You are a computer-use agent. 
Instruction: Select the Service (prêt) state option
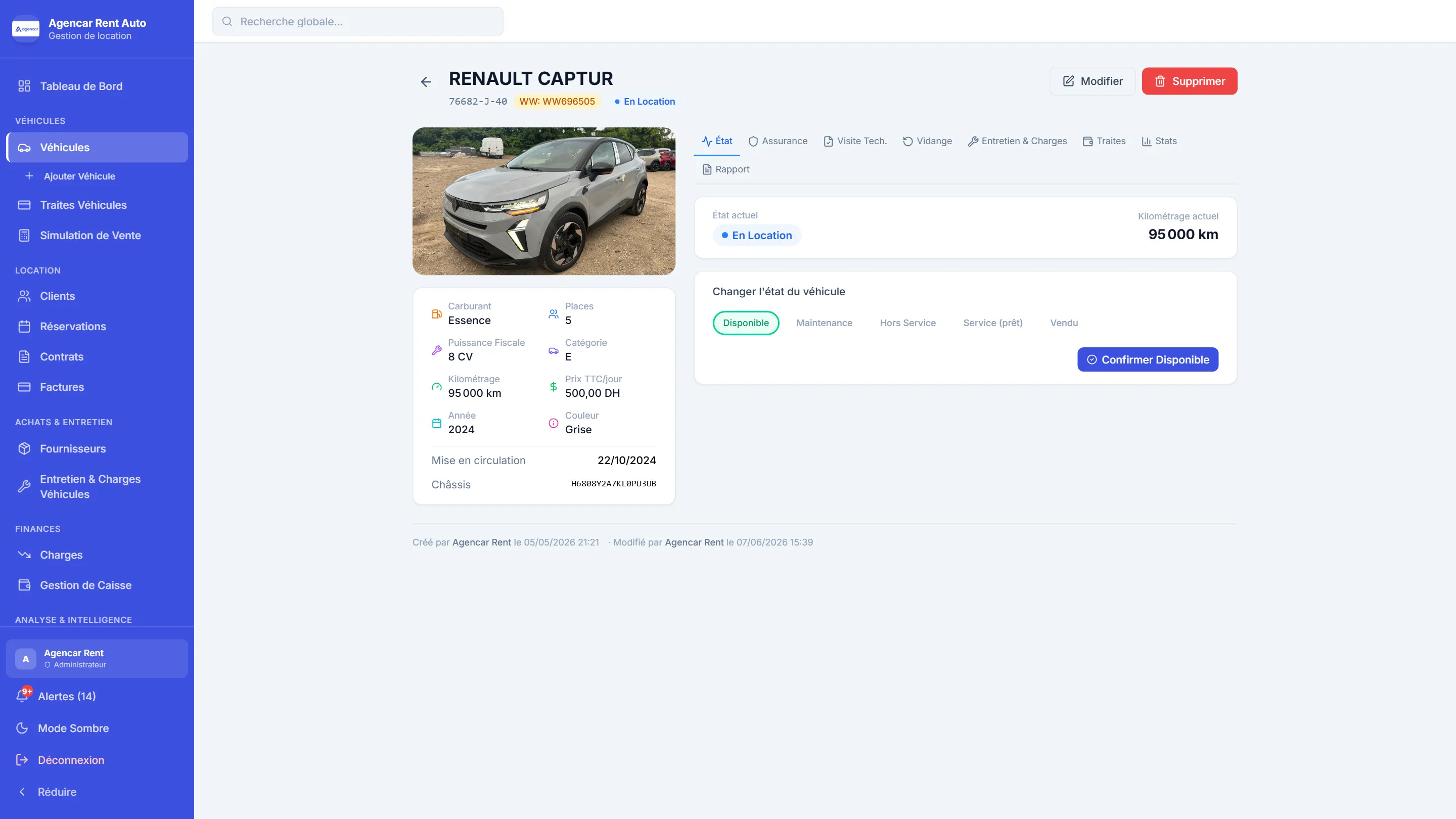pyautogui.click(x=992, y=323)
